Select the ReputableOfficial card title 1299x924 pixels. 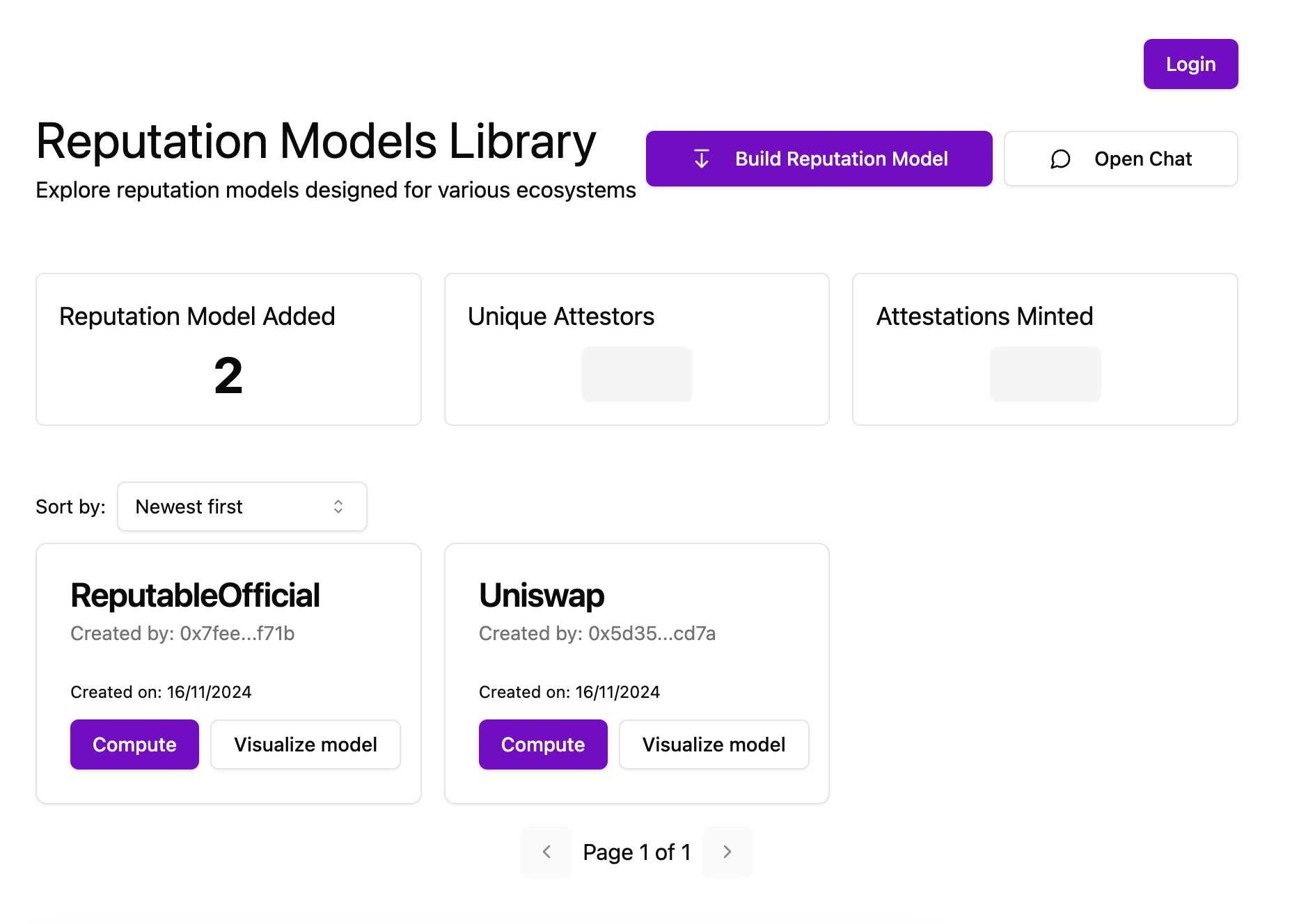click(x=195, y=596)
